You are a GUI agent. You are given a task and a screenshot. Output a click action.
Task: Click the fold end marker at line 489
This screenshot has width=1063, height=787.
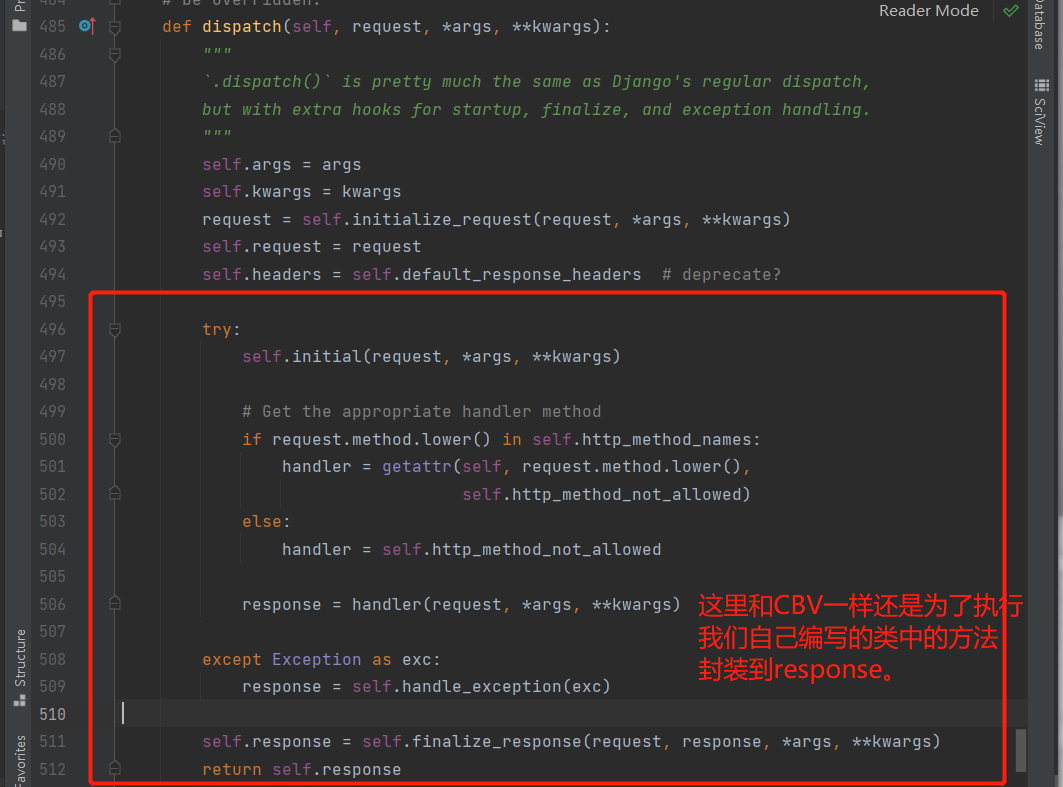coord(114,136)
